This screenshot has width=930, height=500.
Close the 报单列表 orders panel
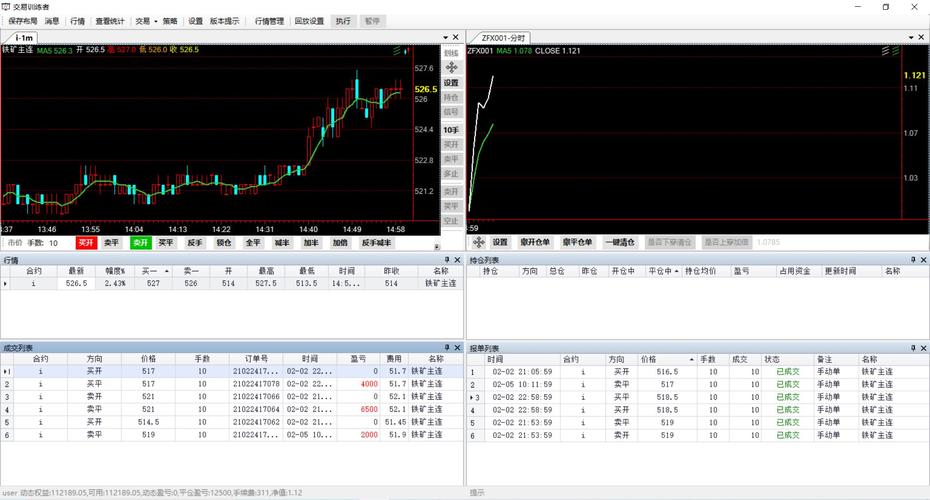point(922,348)
